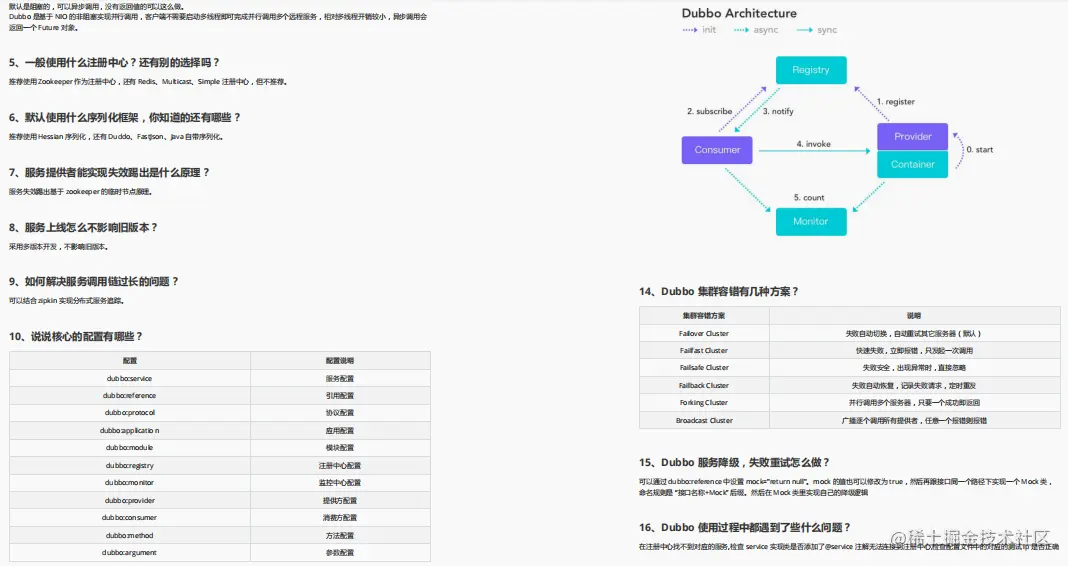Click the '3. notify' arrow label
Viewport: 1068px width, 566px height.
coord(778,111)
